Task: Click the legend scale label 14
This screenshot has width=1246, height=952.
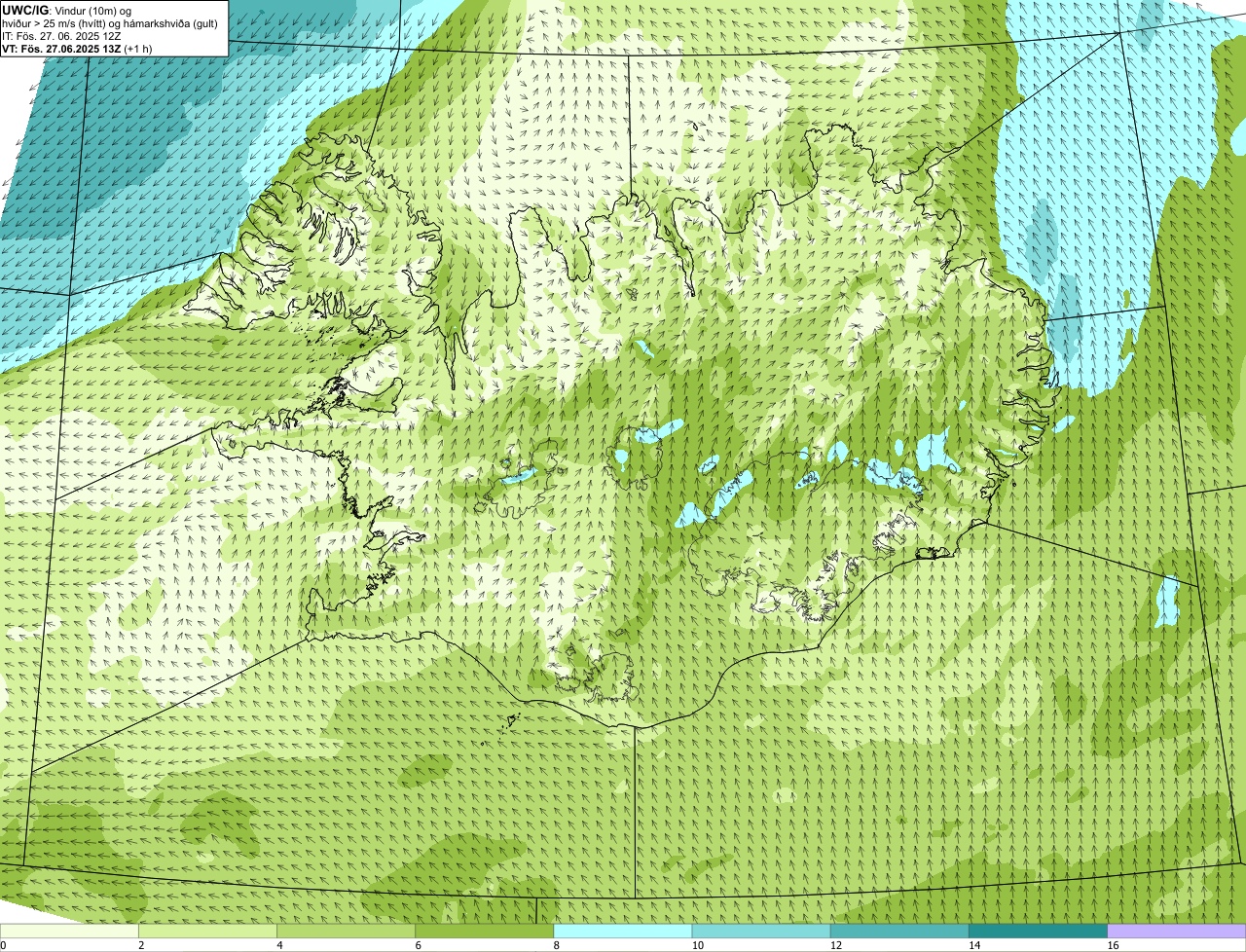Action: point(974,945)
